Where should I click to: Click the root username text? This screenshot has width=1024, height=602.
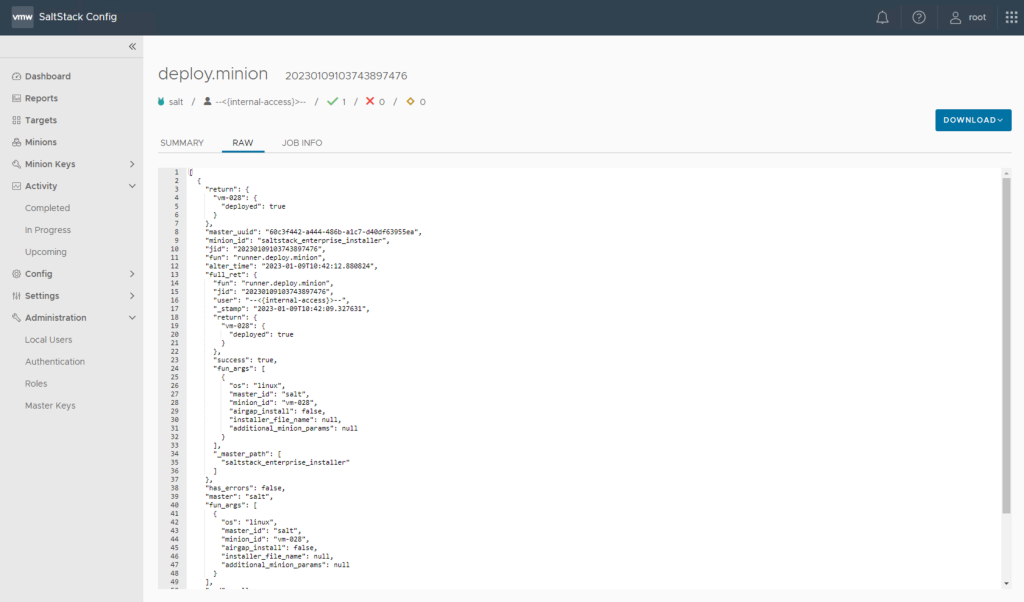(977, 18)
